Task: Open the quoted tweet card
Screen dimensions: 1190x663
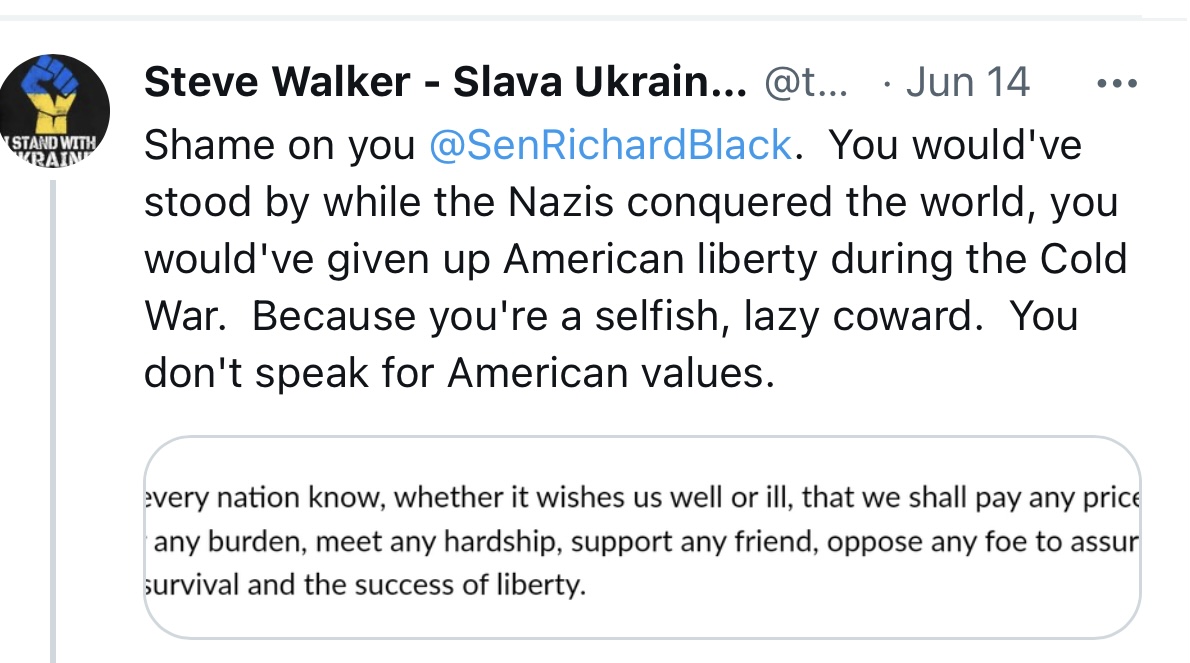Action: tap(642, 537)
